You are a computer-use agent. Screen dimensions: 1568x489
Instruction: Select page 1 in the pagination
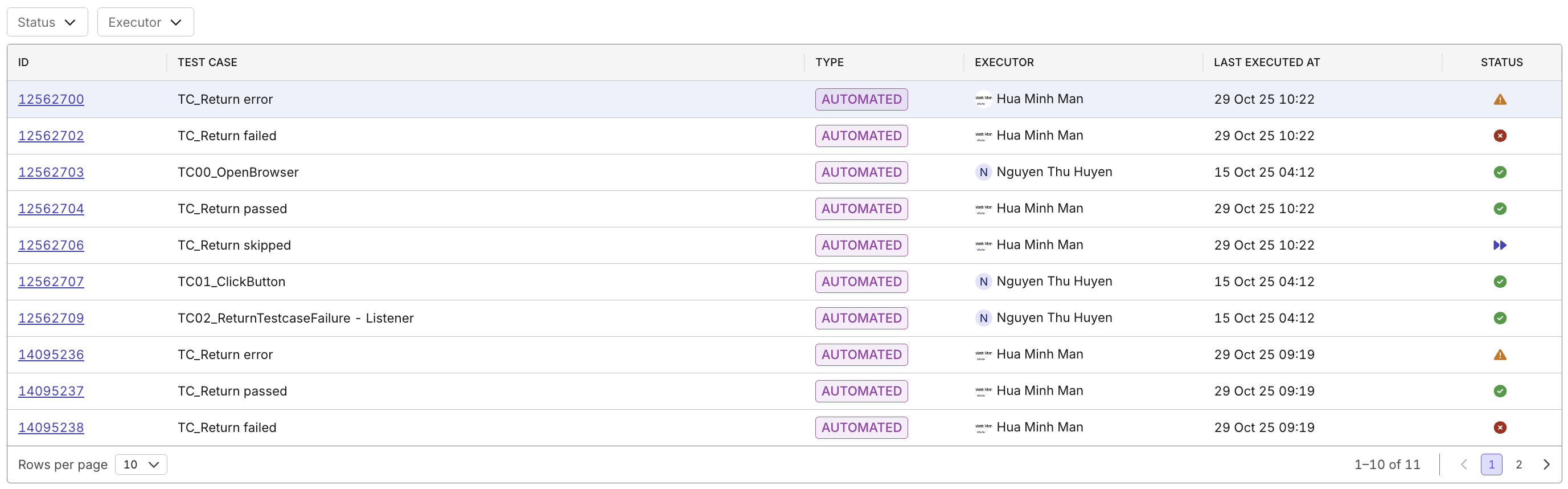[1491, 464]
